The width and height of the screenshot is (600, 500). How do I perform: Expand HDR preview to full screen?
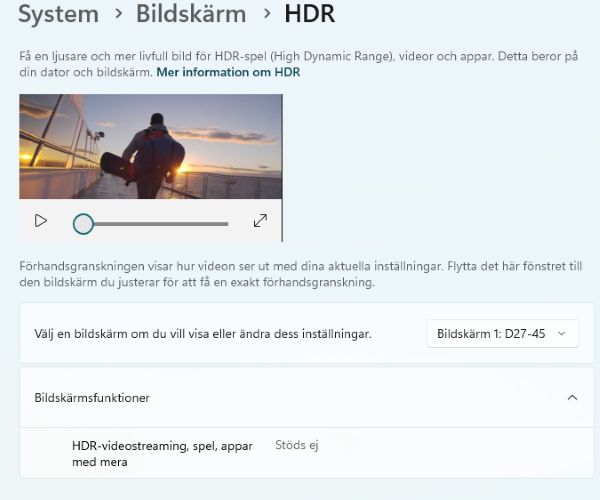260,220
